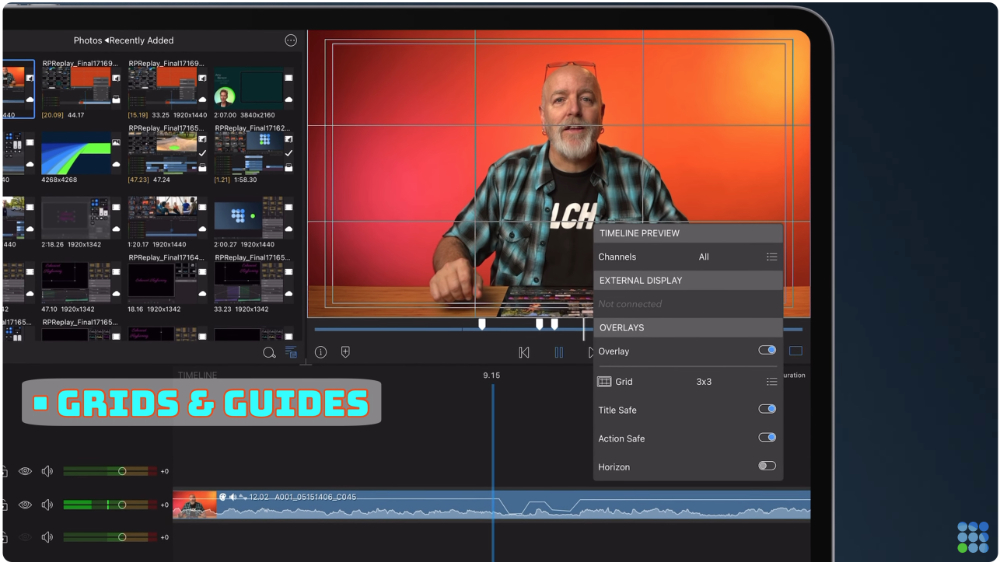Open the Grid 3x3 options list
Viewport: 1000px width, 566px height.
coord(772,382)
